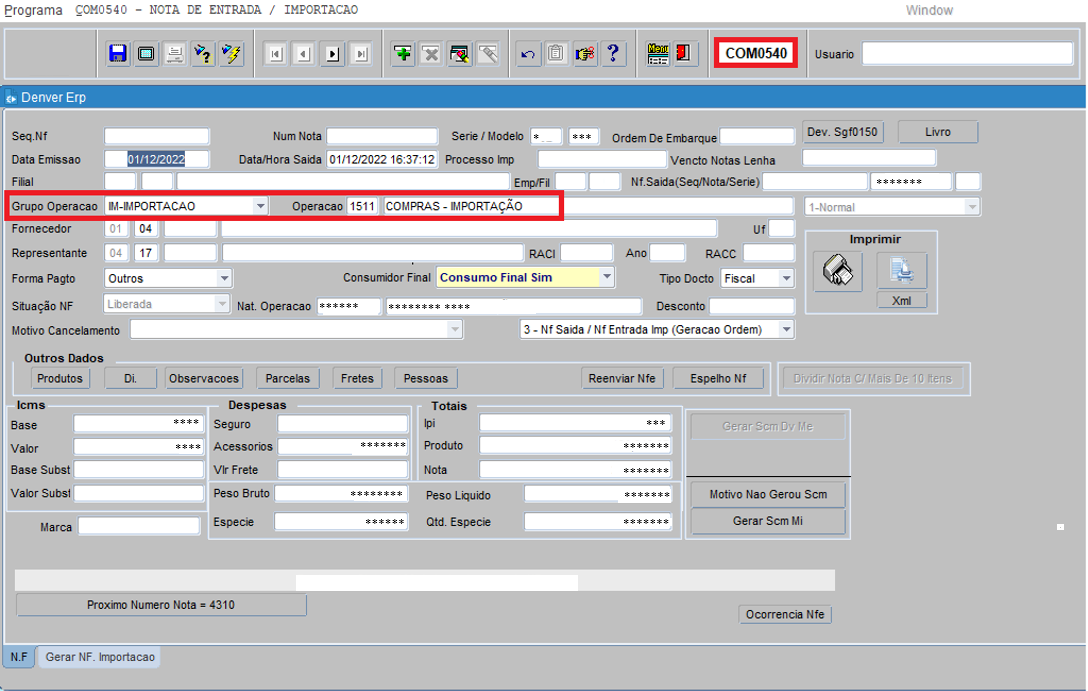Expand the Grupo Operacao dropdown
The image size is (1088, 691).
261,206
